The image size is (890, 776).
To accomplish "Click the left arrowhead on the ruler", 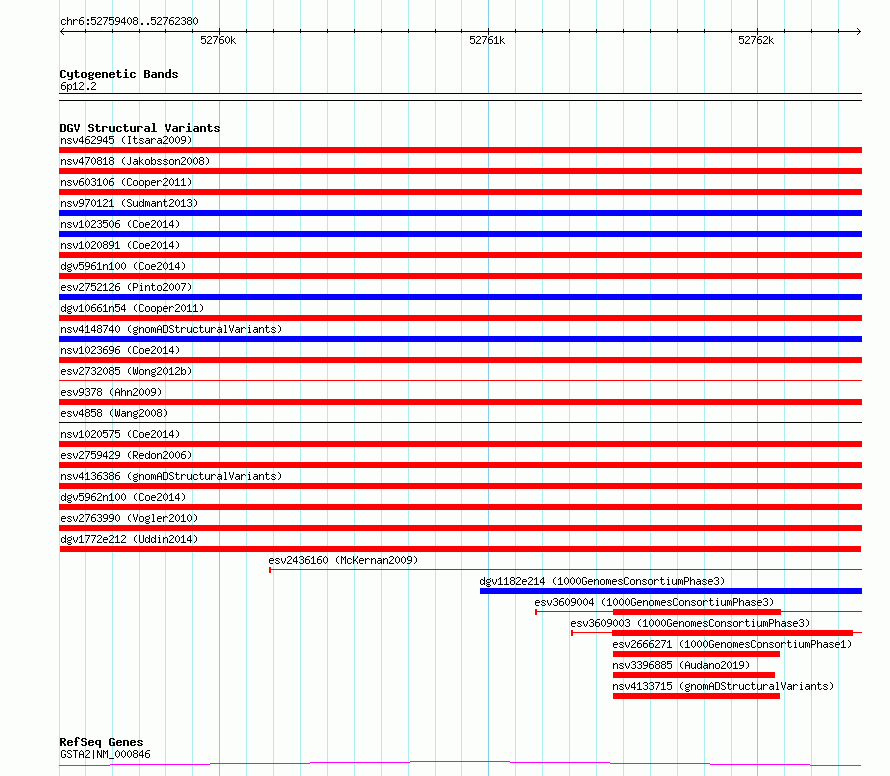I will [x=62, y=32].
